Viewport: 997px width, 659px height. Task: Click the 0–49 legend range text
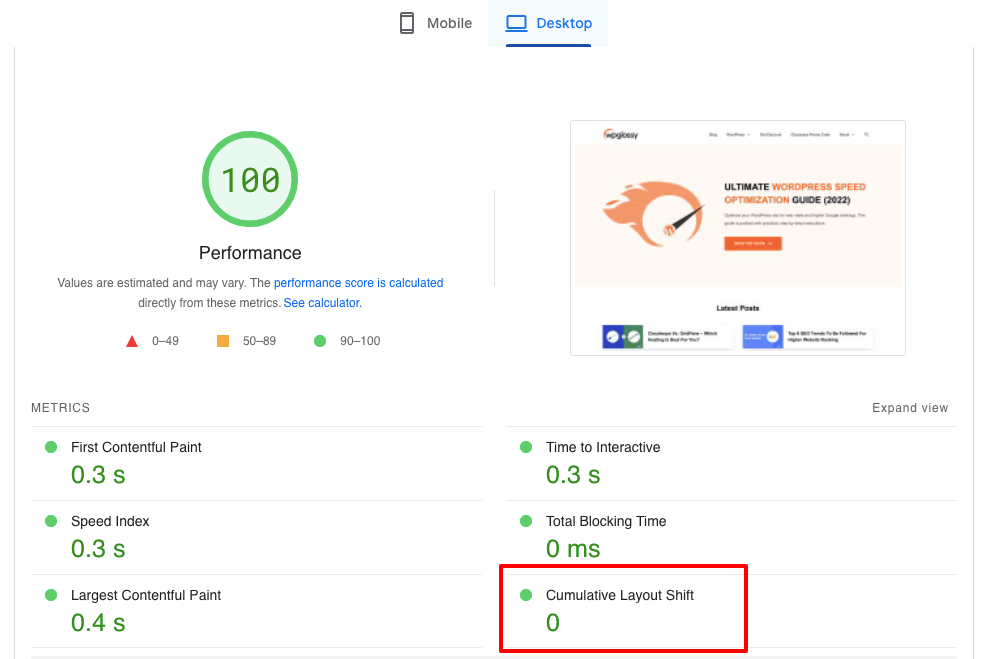tap(165, 341)
